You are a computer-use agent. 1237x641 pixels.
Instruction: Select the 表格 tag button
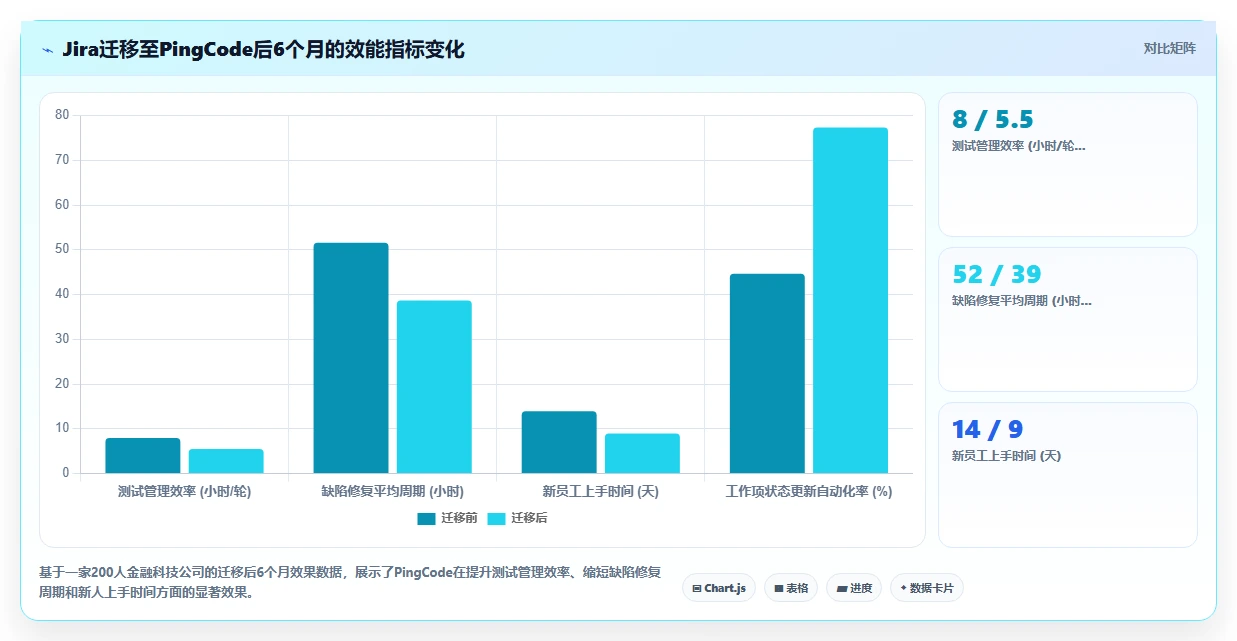(x=791, y=588)
